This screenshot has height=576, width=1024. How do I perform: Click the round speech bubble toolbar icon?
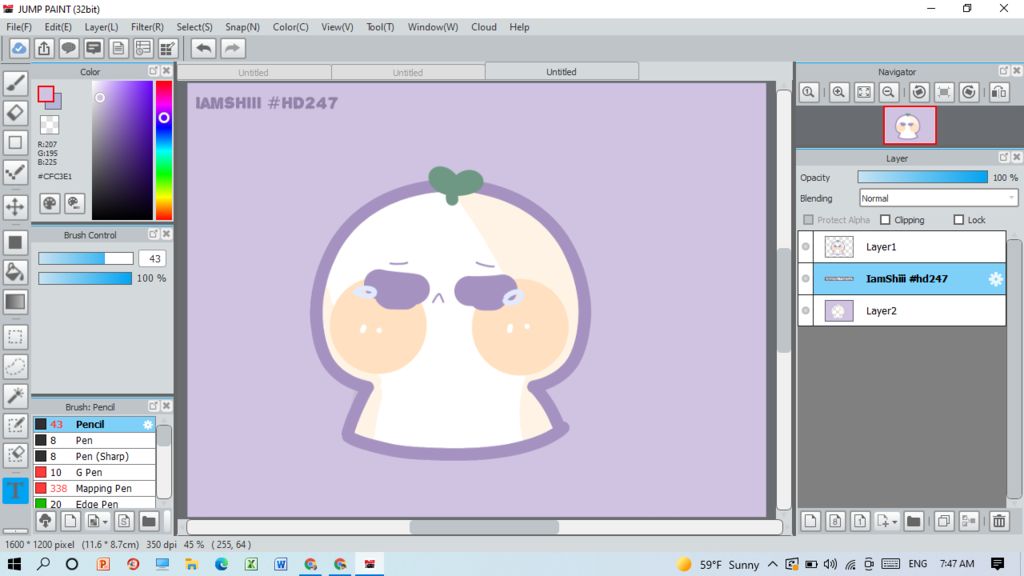click(x=69, y=48)
